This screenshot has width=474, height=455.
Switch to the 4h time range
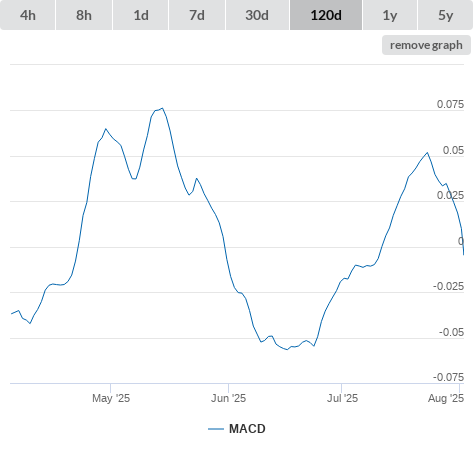pos(28,15)
